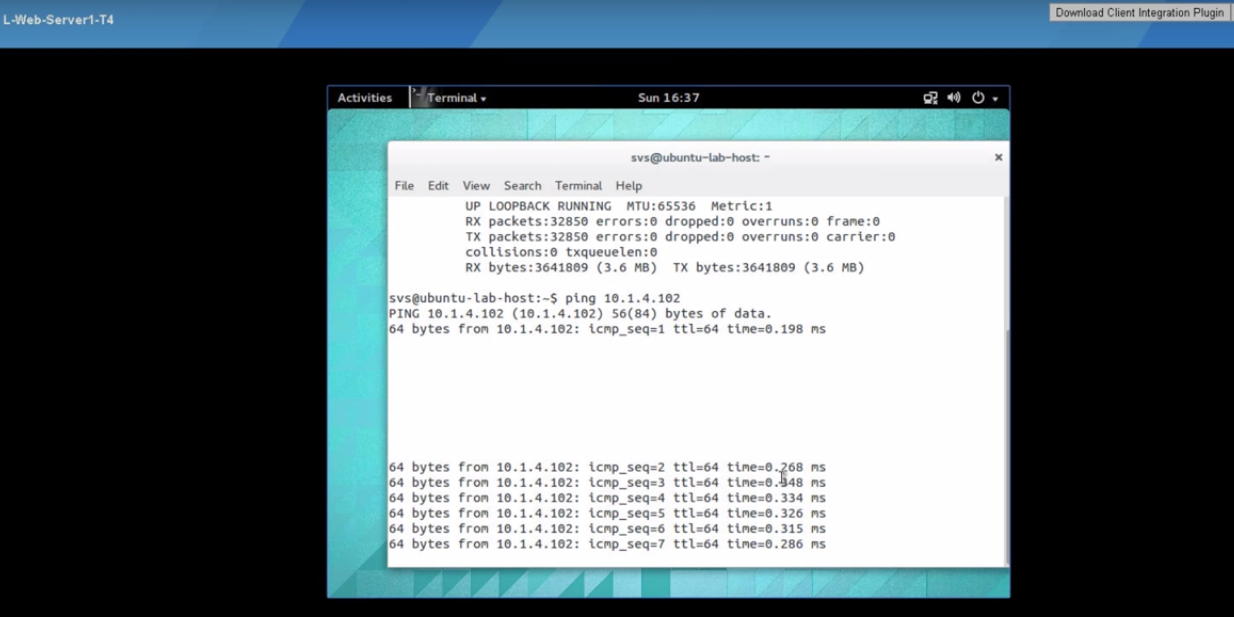The image size is (1234, 617).
Task: Click the icmp_seq=7 ping reply line
Action: [x=607, y=544]
